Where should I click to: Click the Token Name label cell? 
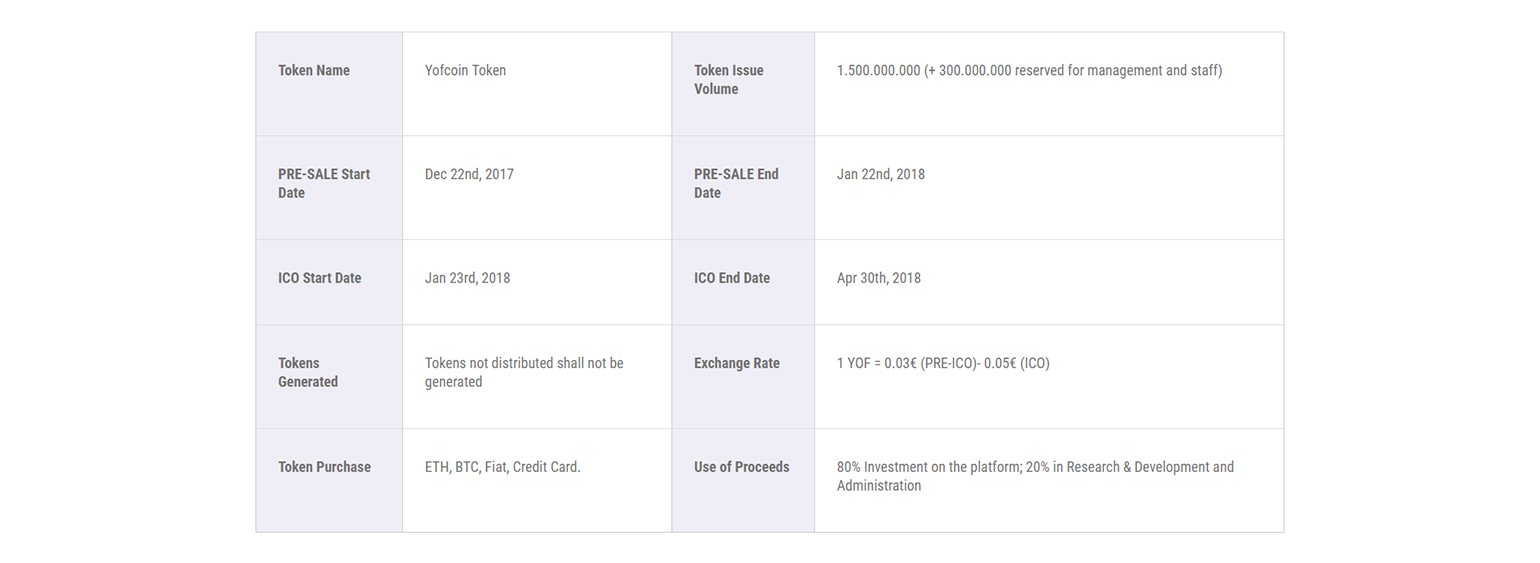[x=329, y=84]
